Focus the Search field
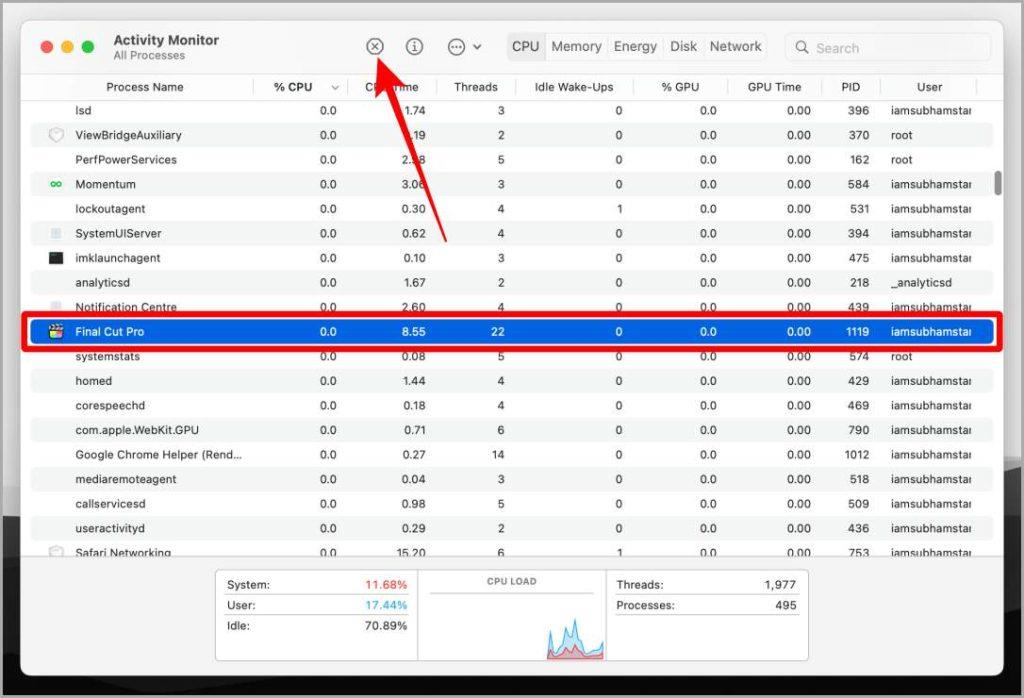Image resolution: width=1024 pixels, height=698 pixels. point(888,48)
